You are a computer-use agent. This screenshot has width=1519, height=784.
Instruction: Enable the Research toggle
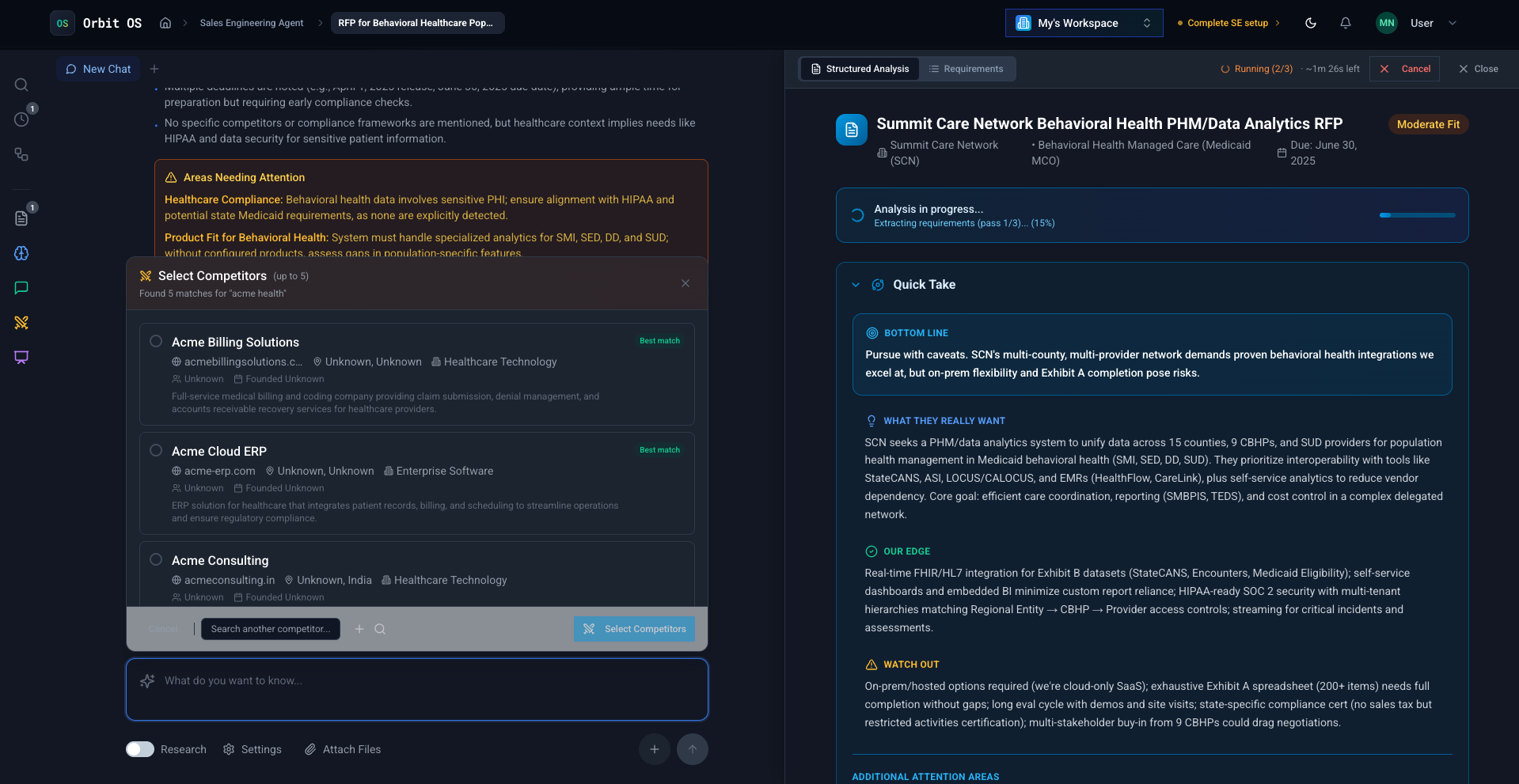pos(139,749)
